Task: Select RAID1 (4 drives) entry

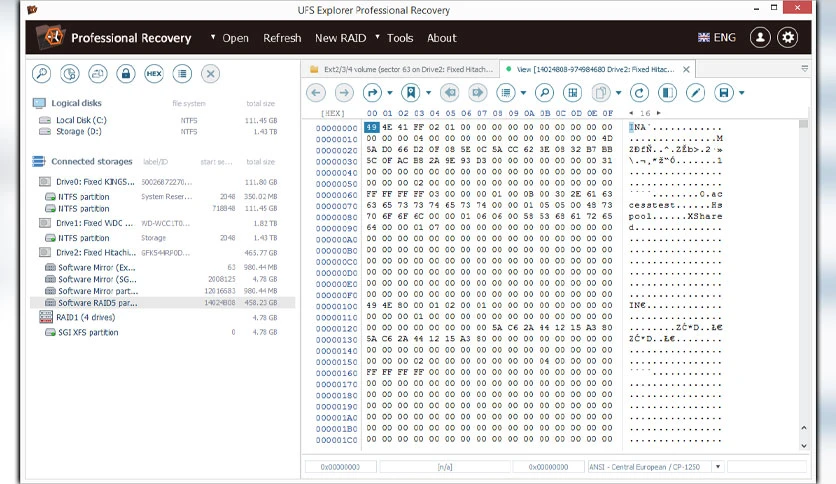Action: pyautogui.click(x=85, y=317)
